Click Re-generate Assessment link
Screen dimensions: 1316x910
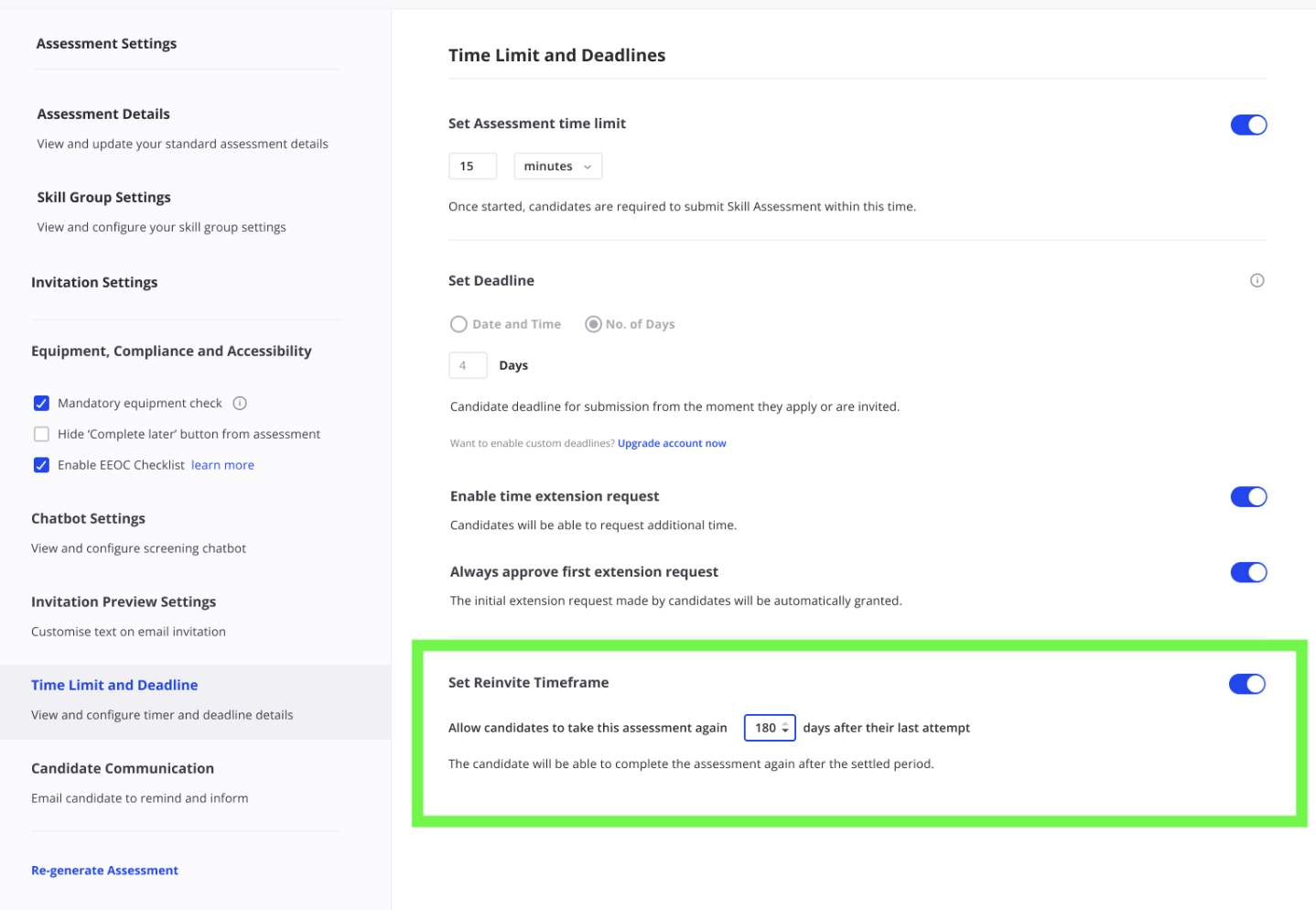(x=104, y=871)
